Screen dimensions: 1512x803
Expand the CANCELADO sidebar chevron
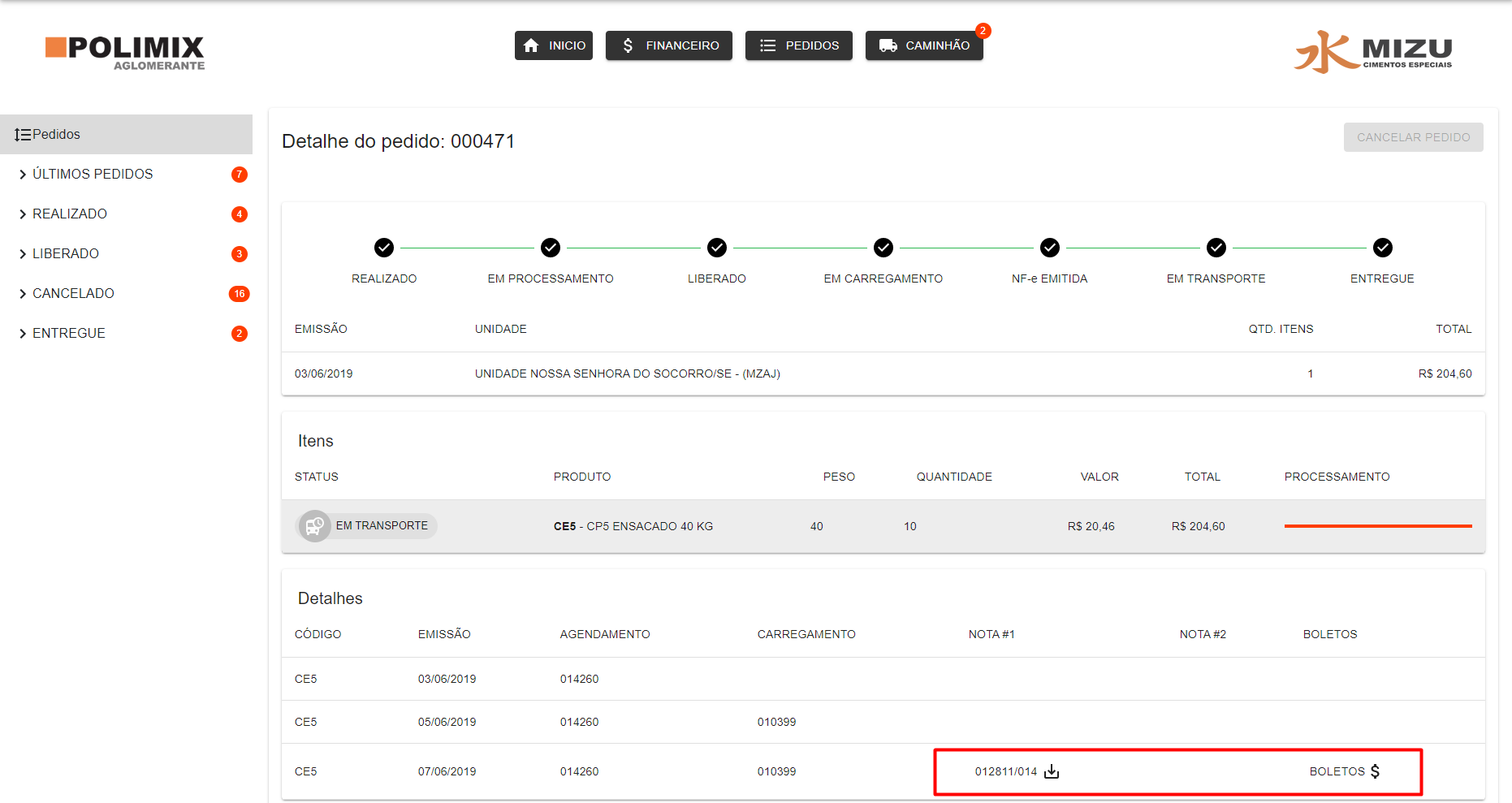(23, 294)
